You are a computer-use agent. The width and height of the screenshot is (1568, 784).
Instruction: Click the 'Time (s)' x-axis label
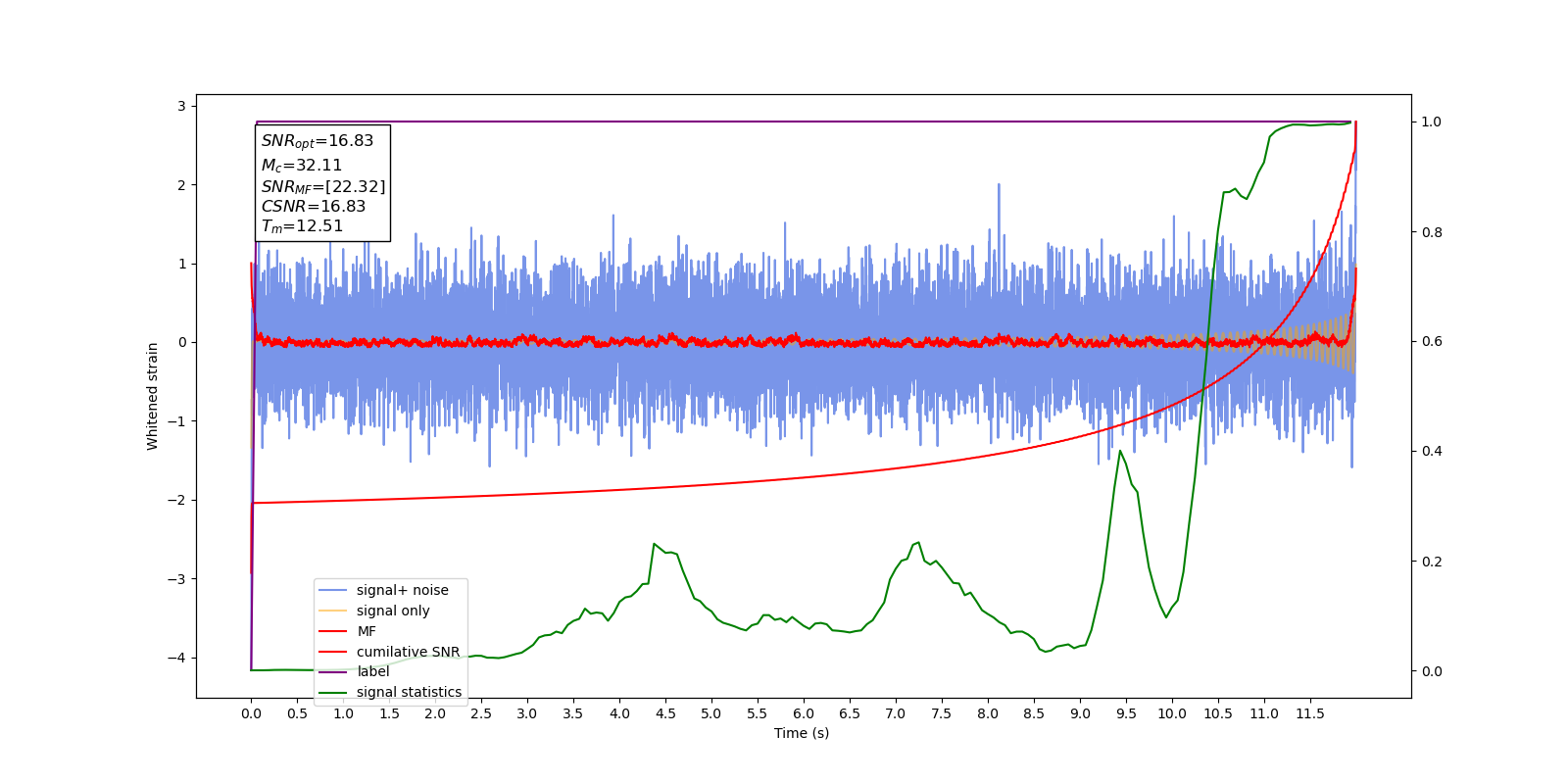click(802, 733)
